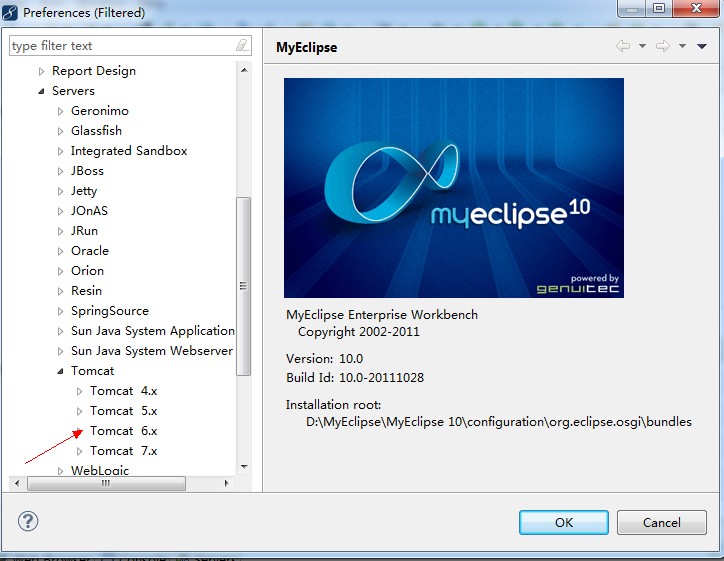Select Oracle in the server list
The height and width of the screenshot is (561, 724).
click(x=90, y=251)
